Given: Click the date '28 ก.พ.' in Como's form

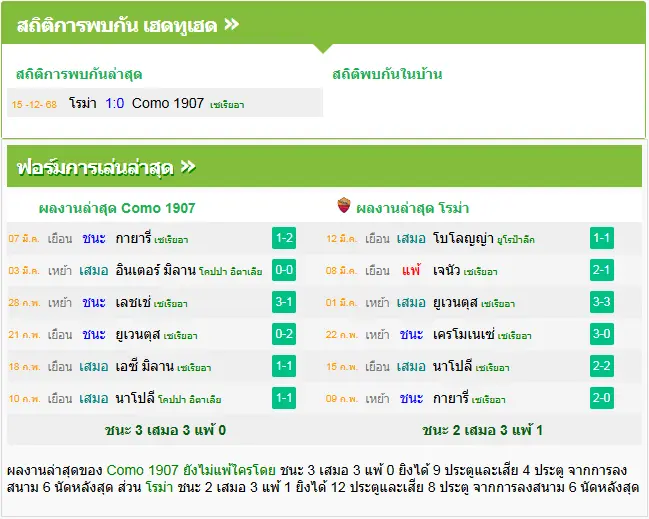Looking at the screenshot, I should pyautogui.click(x=24, y=303).
